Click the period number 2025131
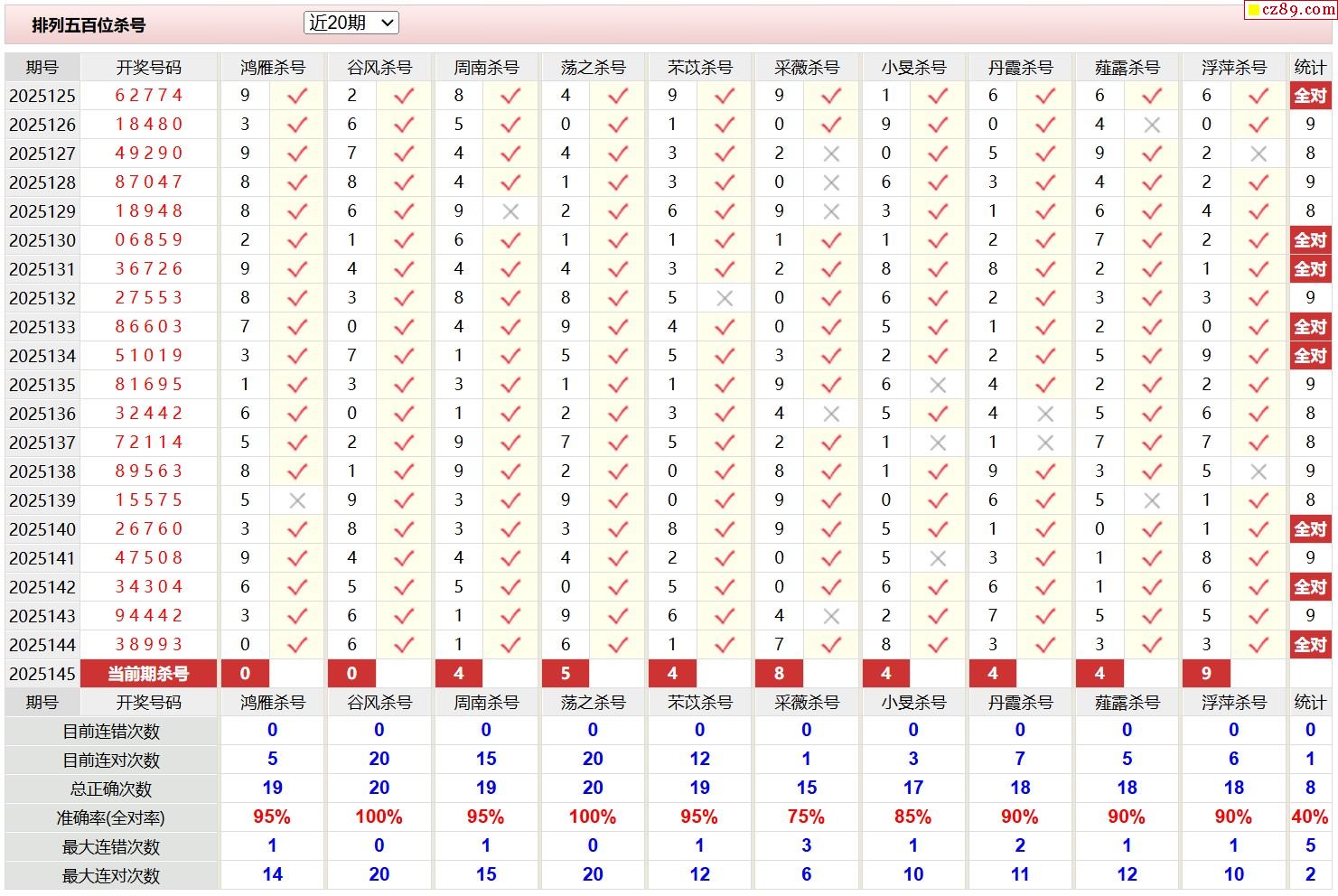Screen dimensions: 1338x896 pyautogui.click(x=42, y=269)
